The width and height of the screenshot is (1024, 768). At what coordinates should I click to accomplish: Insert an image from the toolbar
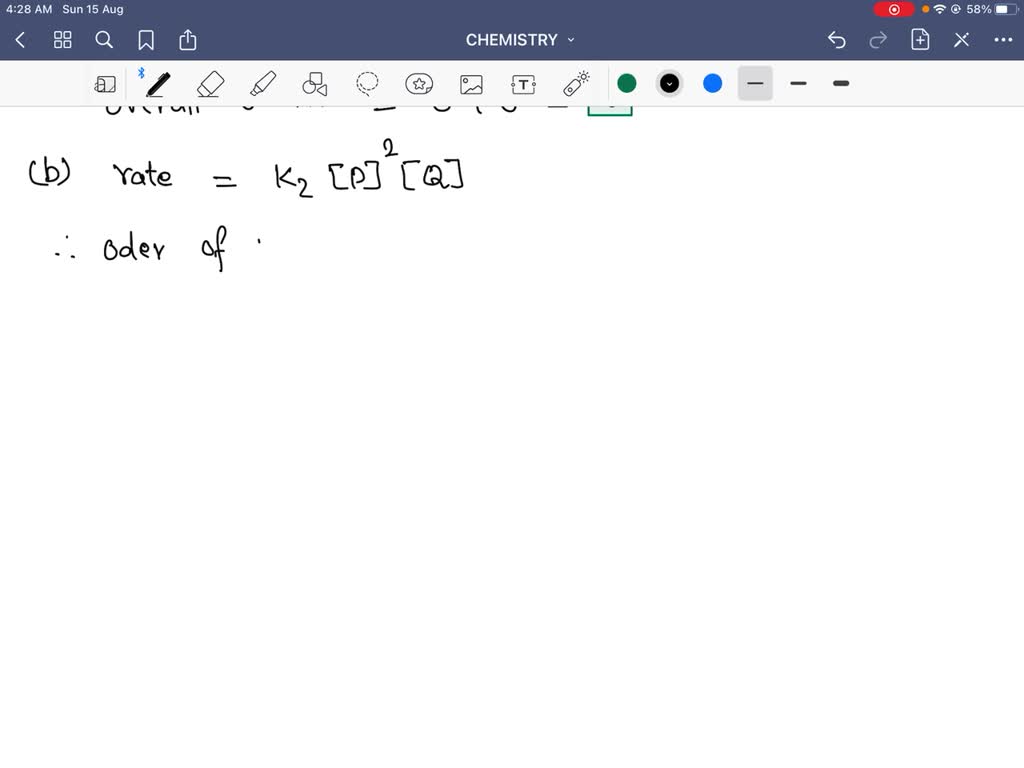coord(471,84)
